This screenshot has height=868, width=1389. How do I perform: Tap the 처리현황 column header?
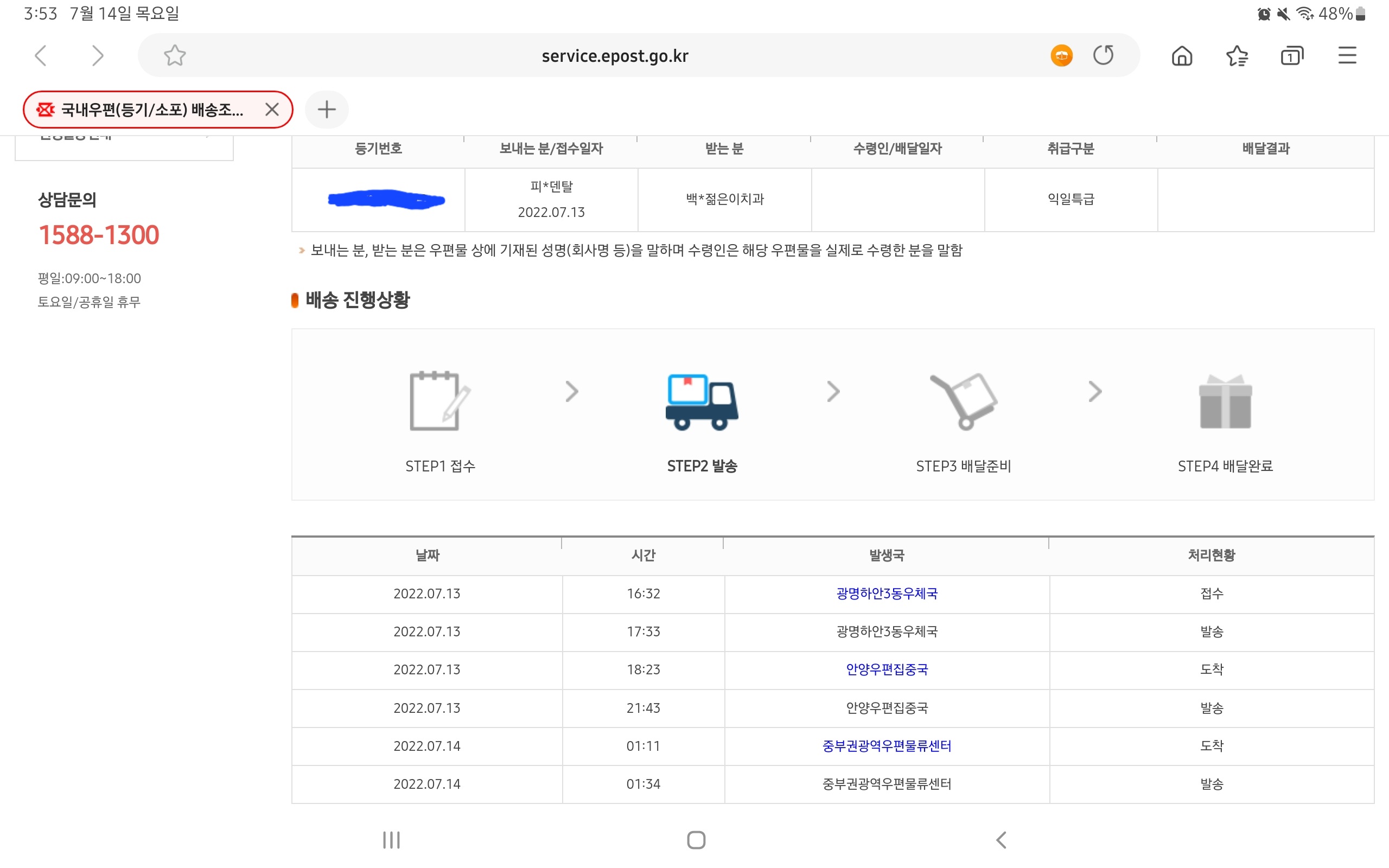point(1212,555)
